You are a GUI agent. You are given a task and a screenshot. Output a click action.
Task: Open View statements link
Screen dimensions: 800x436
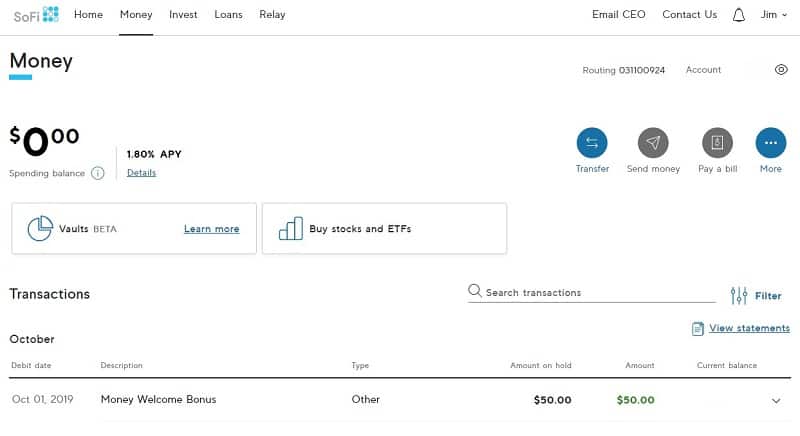749,328
